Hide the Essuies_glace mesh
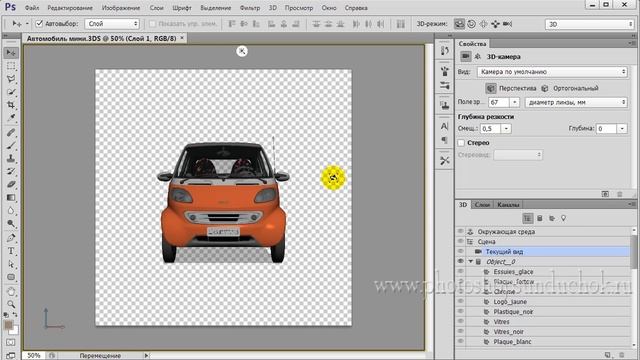640x360 pixels. tap(461, 271)
